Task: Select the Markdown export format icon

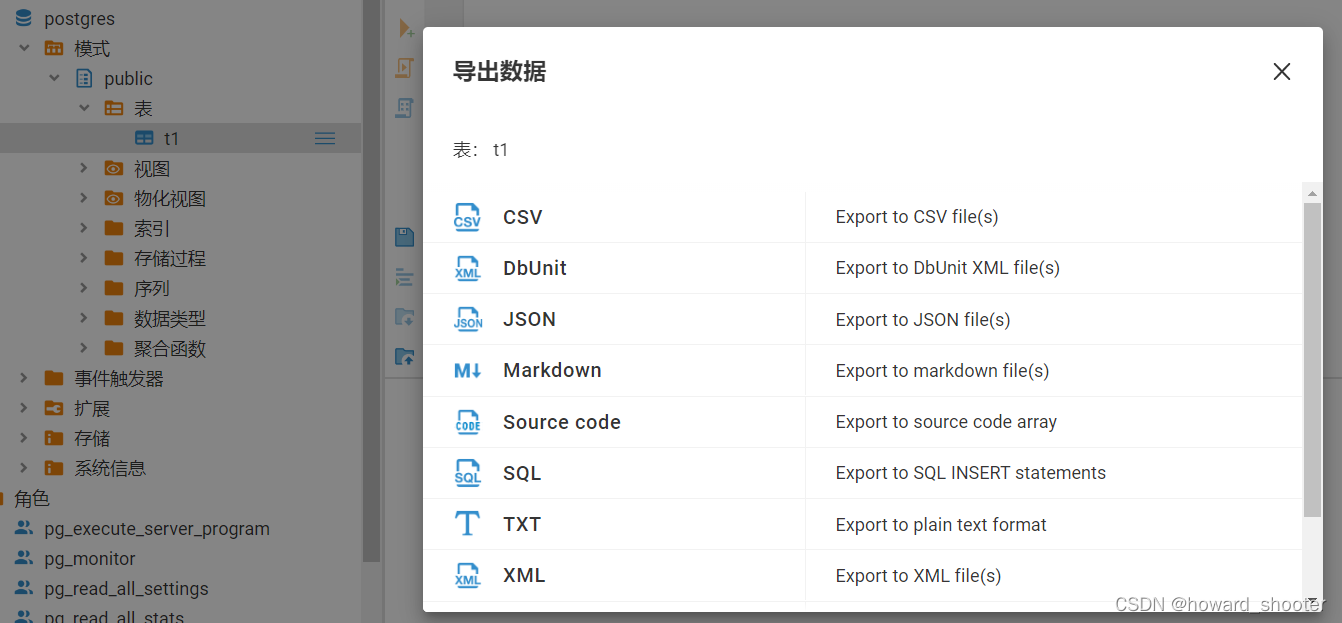Action: [467, 369]
